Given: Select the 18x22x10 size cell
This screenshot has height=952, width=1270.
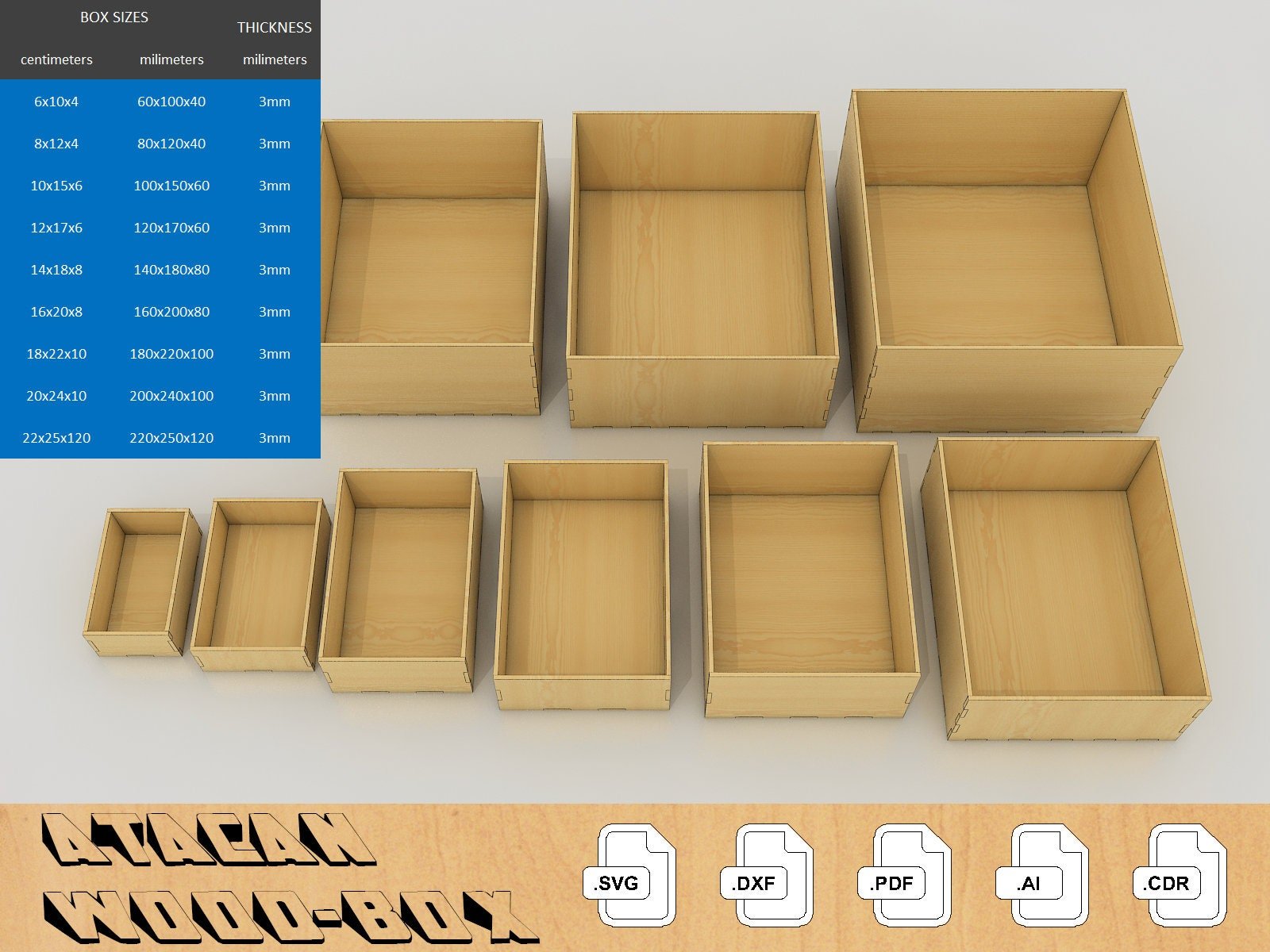Looking at the screenshot, I should point(56,354).
